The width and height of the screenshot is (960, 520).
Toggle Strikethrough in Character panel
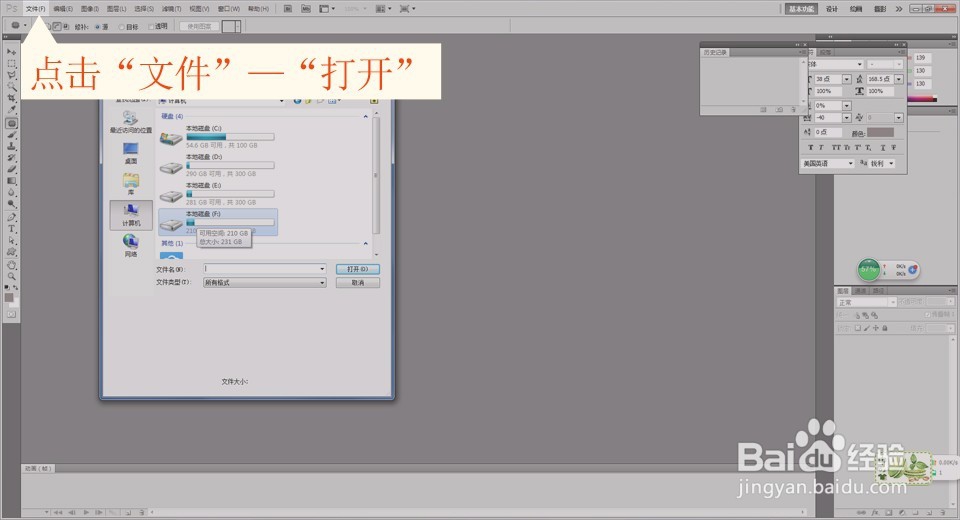point(893,148)
